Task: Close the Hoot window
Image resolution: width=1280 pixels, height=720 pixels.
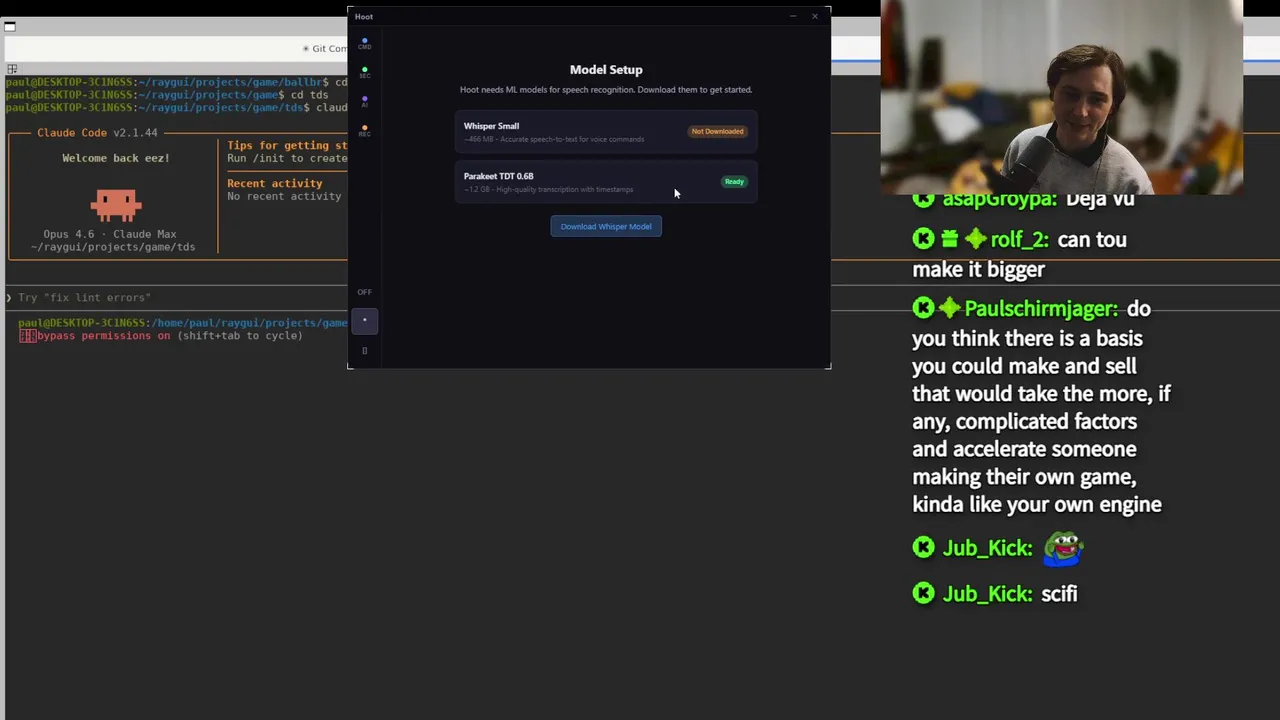Action: (815, 16)
